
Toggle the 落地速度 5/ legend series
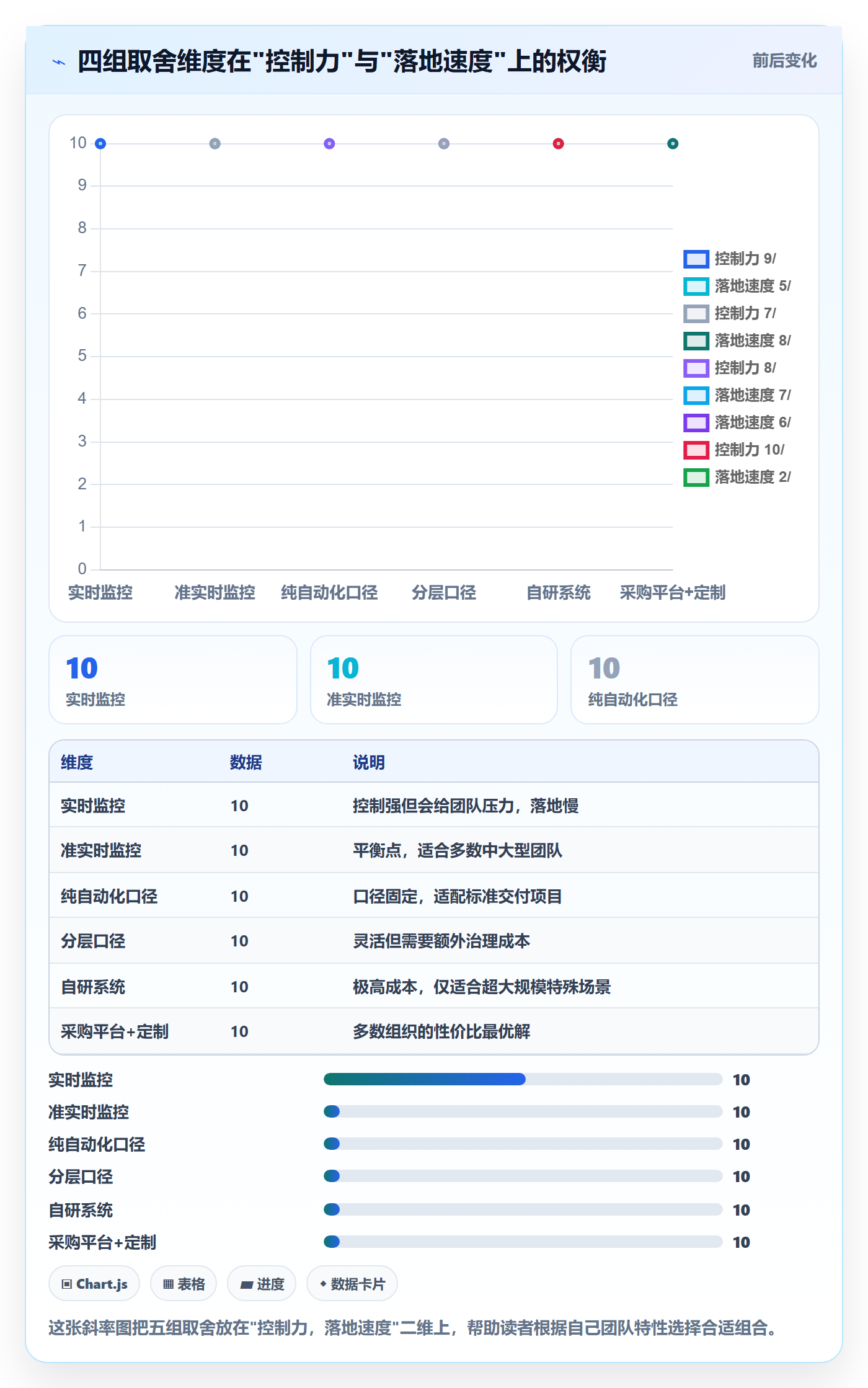coord(737,286)
